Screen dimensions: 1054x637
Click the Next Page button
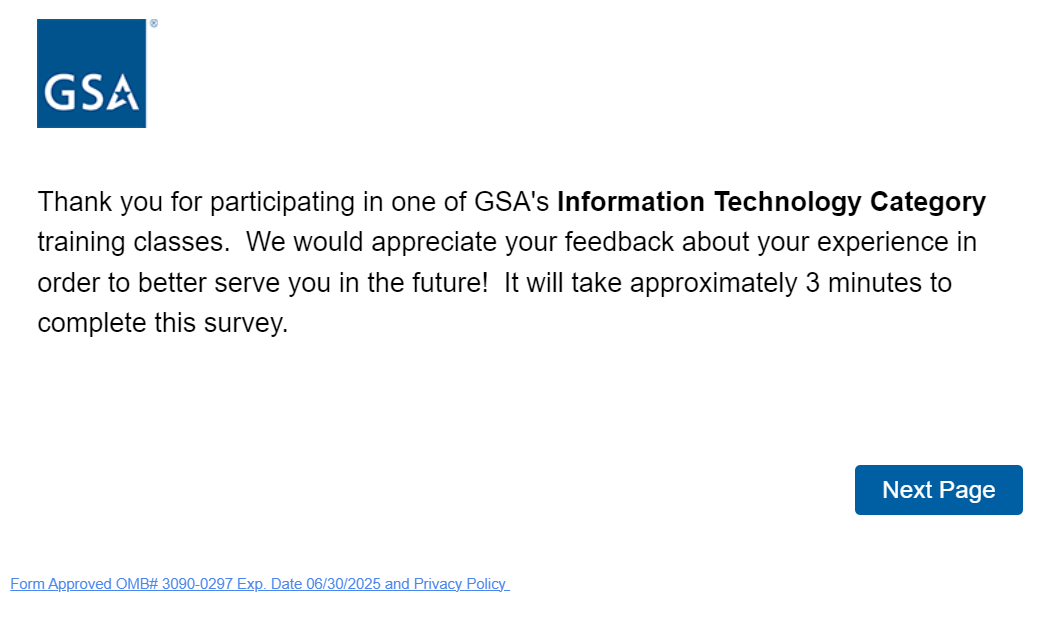click(938, 490)
